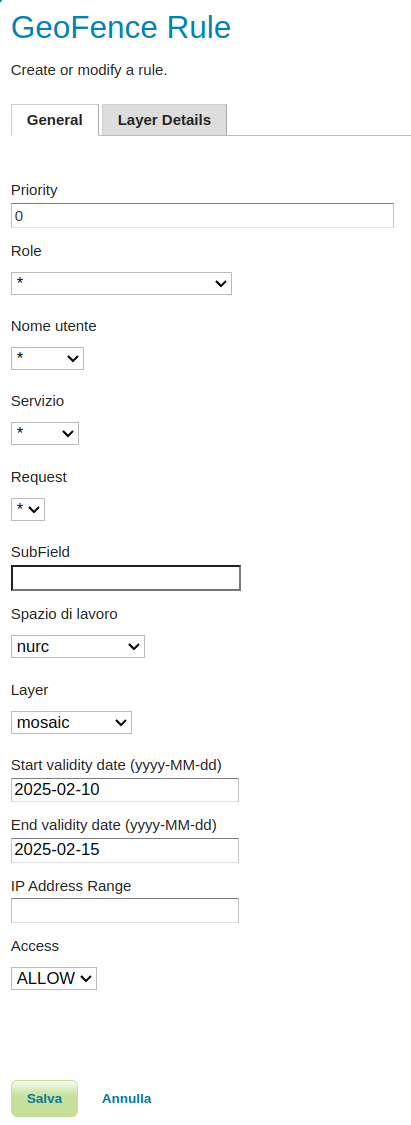The image size is (411, 1125).
Task: Open the Layer dropdown showing mosaic
Action: pyautogui.click(x=71, y=722)
